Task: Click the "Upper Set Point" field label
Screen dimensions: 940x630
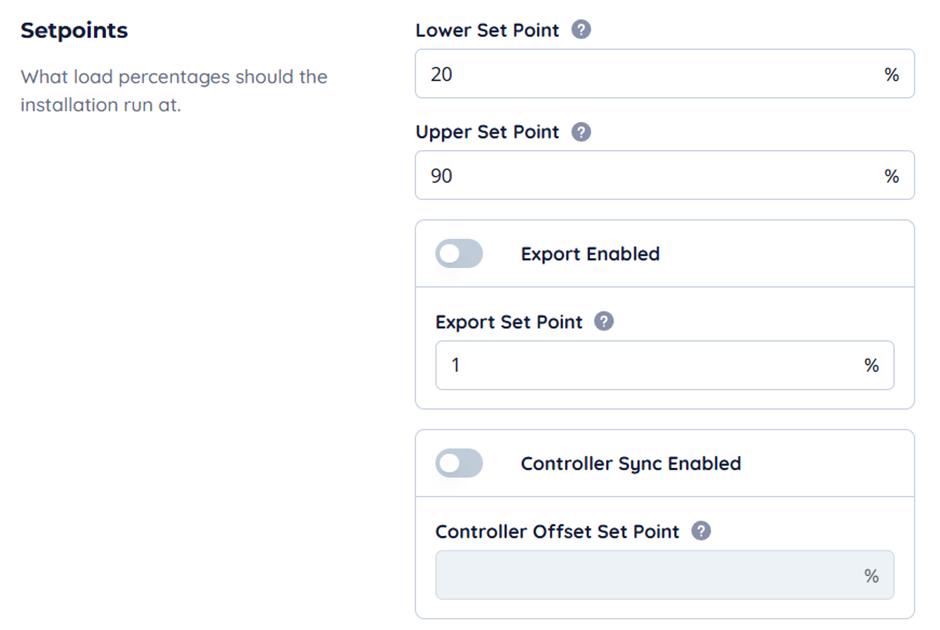Action: pos(487,132)
